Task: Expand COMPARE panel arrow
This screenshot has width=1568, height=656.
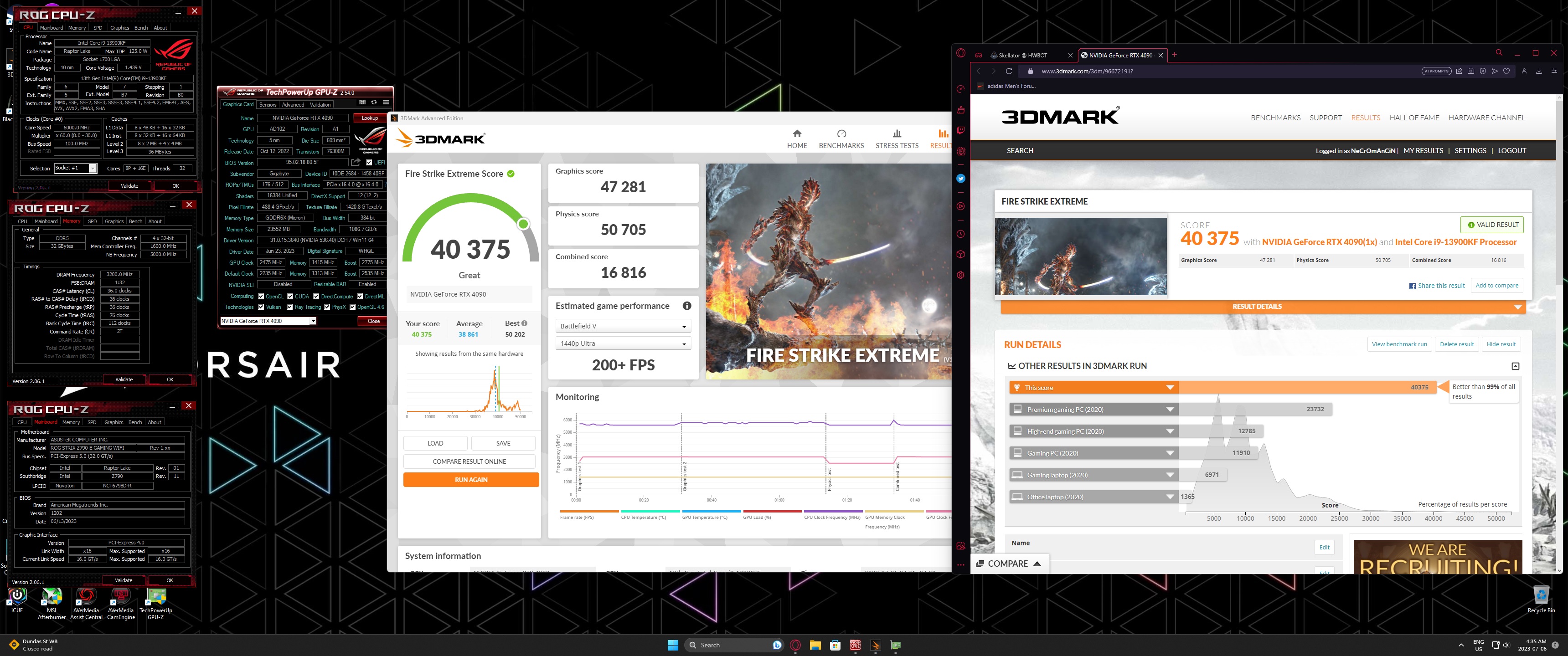Action: (1037, 564)
